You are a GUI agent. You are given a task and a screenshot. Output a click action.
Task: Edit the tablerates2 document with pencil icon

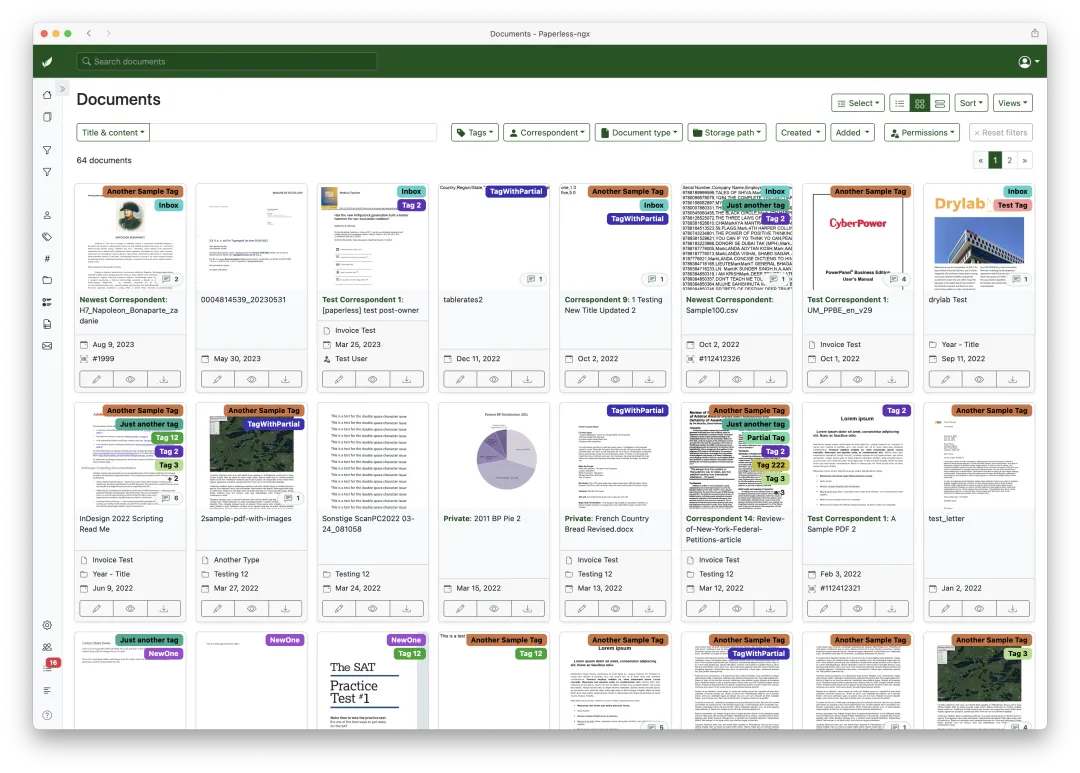(x=460, y=379)
